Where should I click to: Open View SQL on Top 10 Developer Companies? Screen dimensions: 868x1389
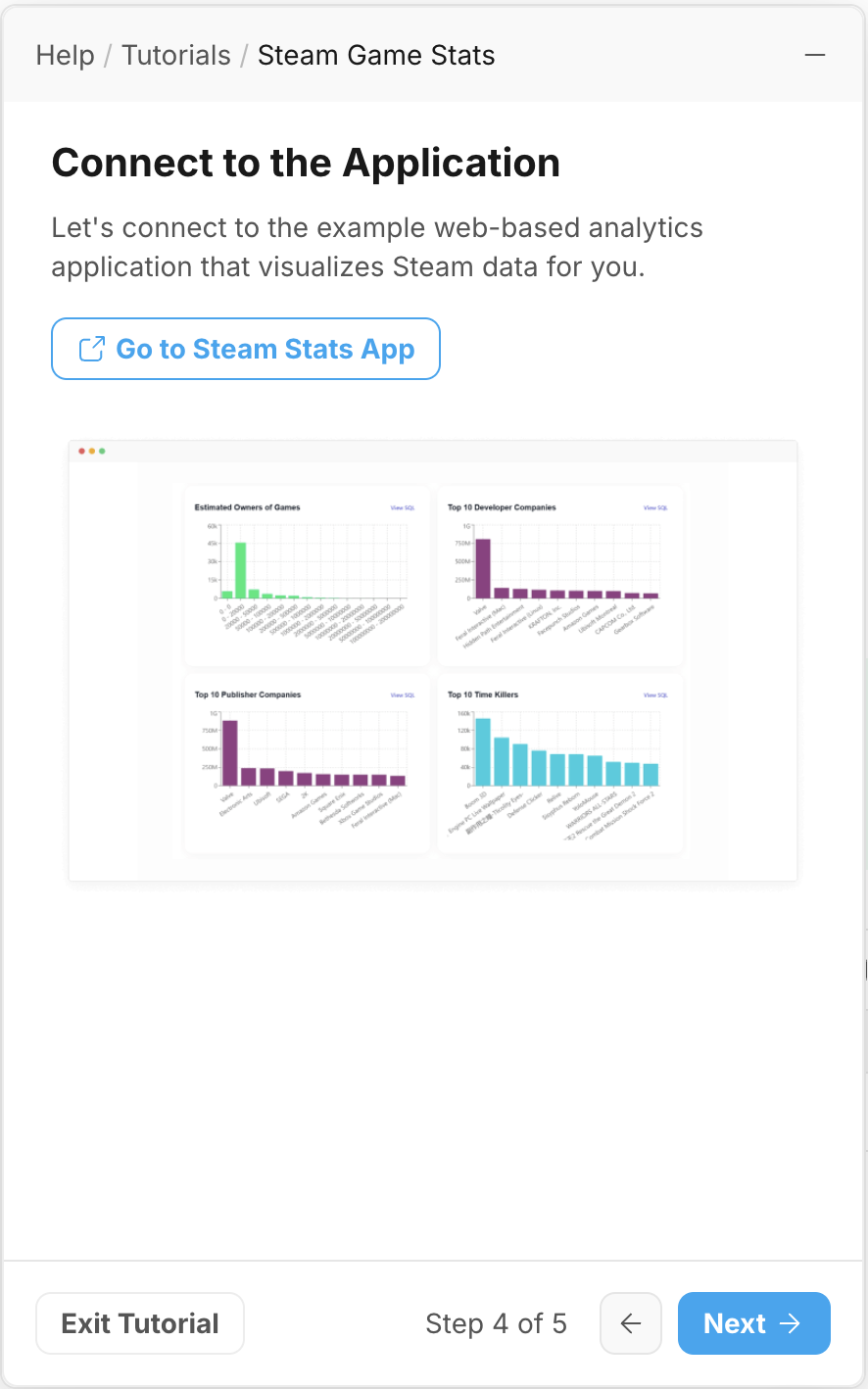point(655,507)
